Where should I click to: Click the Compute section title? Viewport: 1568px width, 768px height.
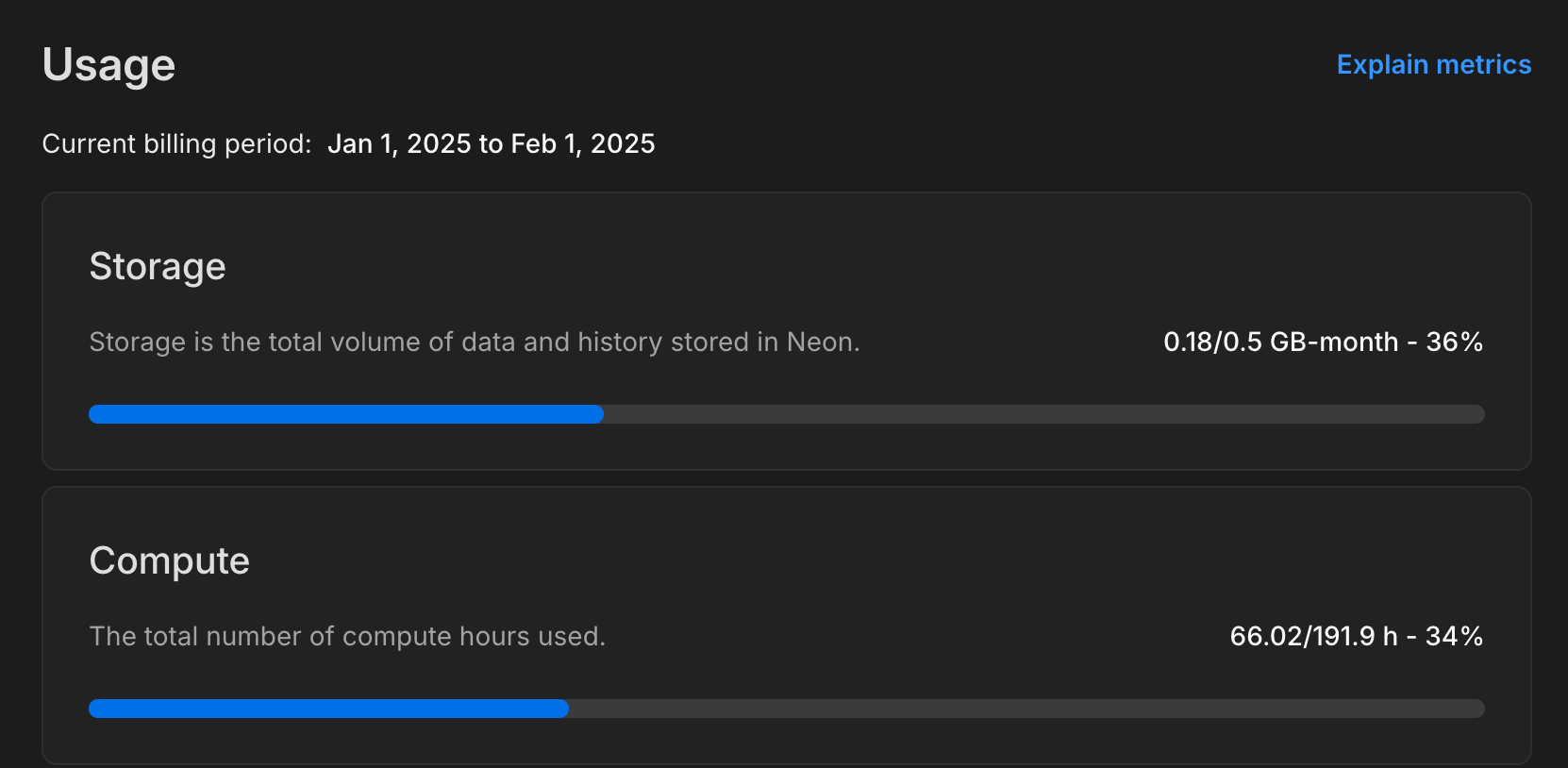pos(170,561)
